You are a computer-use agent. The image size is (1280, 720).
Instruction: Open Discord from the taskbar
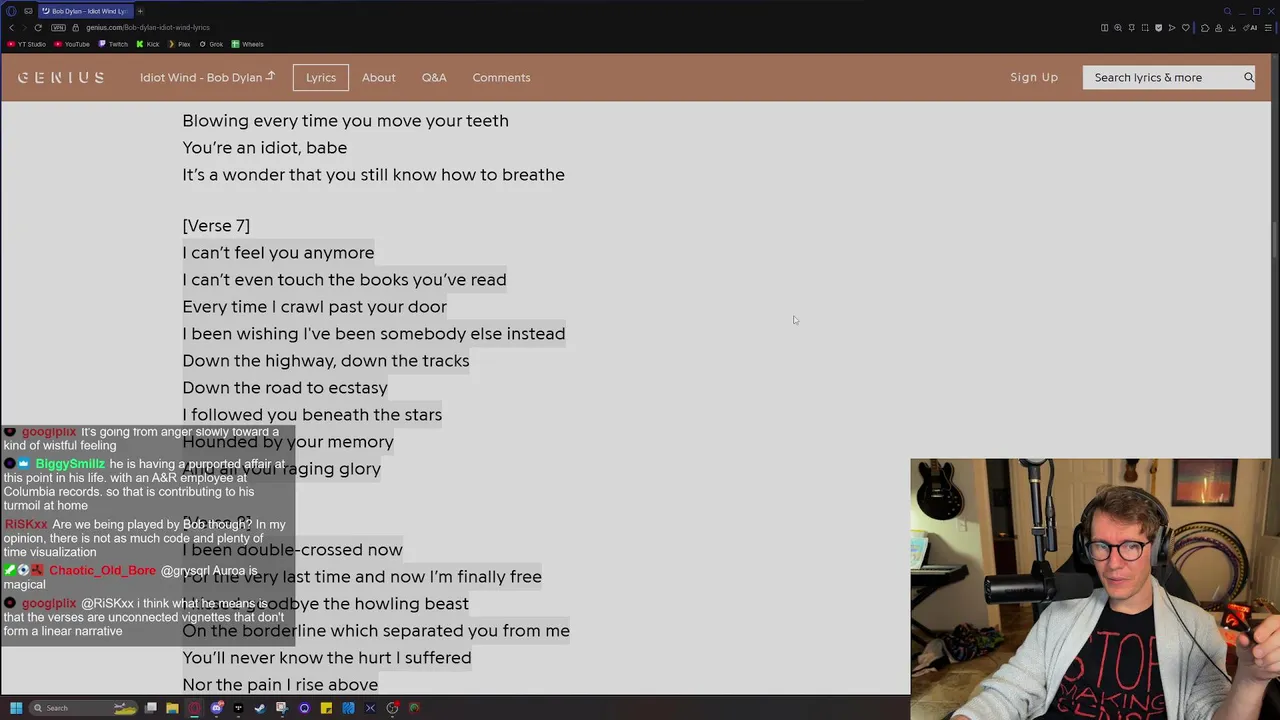tap(216, 708)
